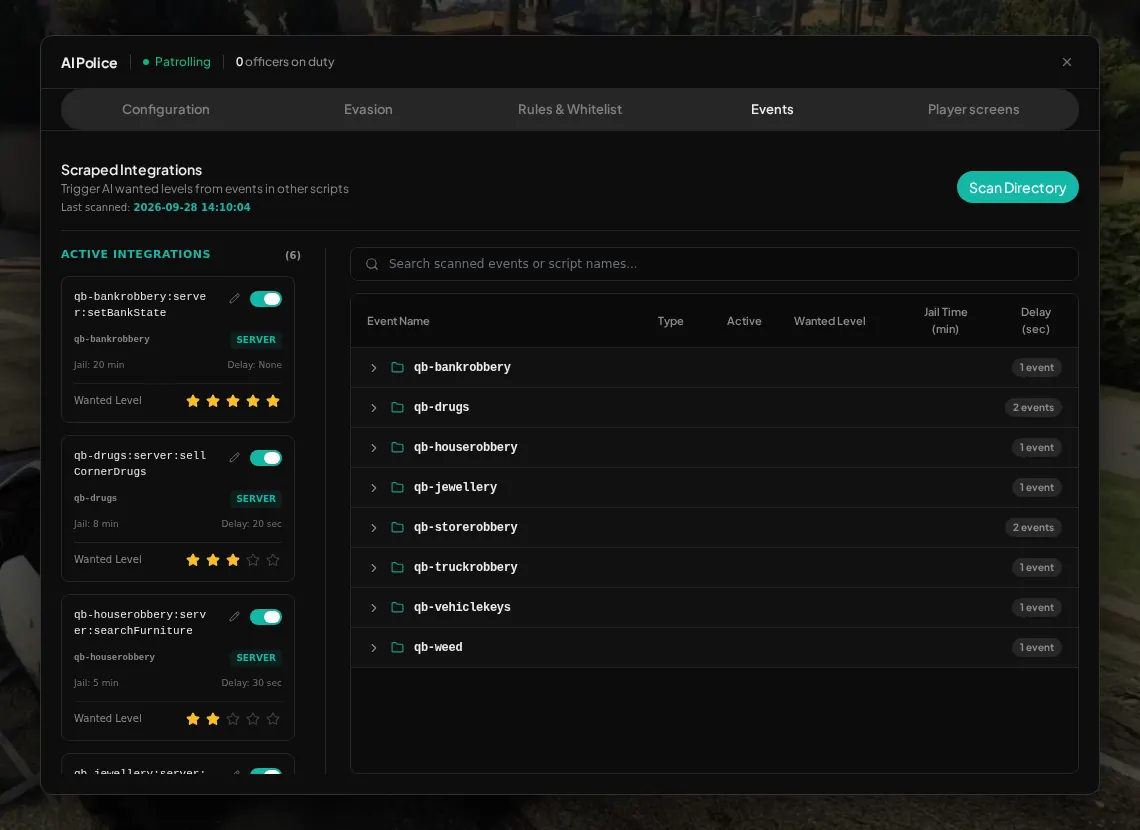This screenshot has height=830, width=1140.
Task: Set qb-bankrobbery wanted level to three stars
Action: [x=233, y=400]
